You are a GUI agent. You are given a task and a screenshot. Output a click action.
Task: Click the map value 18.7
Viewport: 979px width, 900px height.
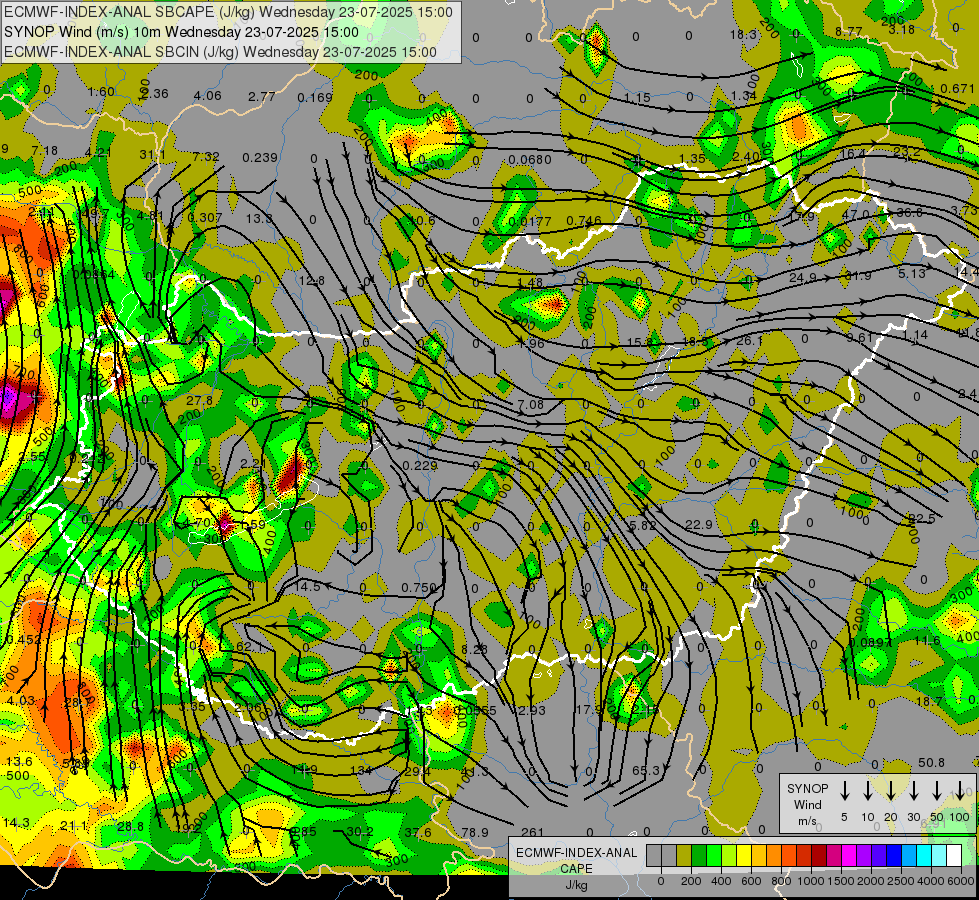(x=929, y=702)
